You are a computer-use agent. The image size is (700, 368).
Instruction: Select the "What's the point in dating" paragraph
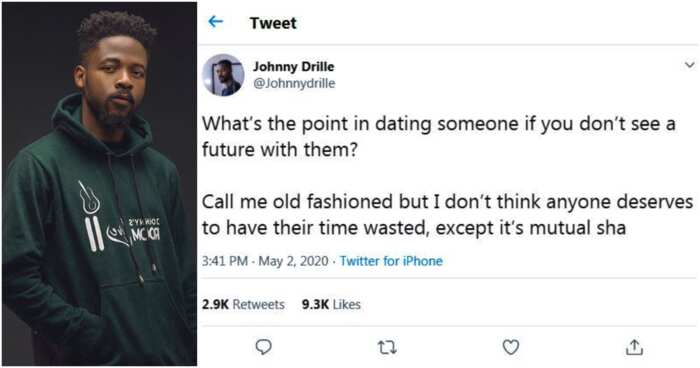[438, 137]
